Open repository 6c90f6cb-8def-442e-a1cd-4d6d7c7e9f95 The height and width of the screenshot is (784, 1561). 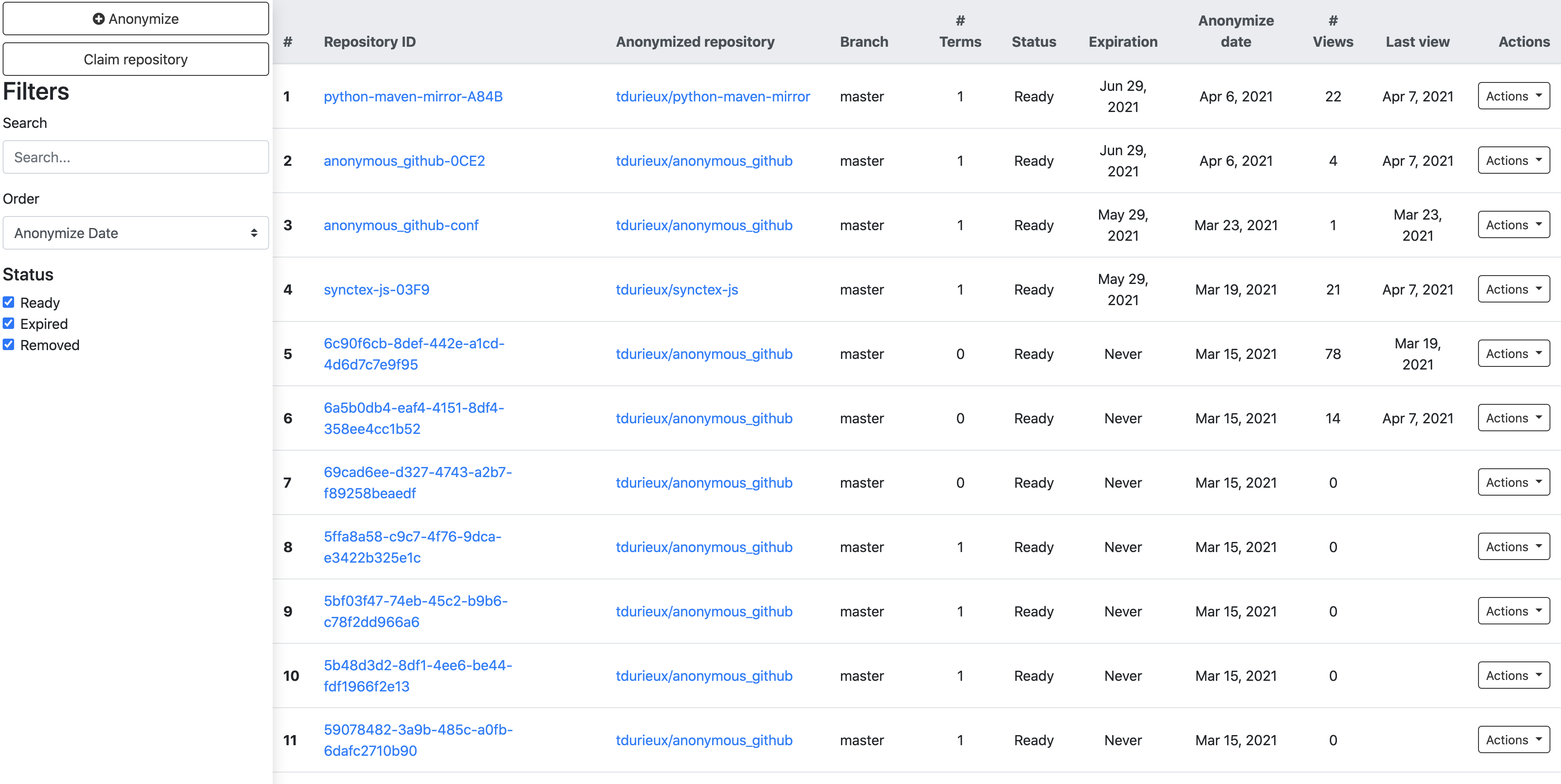(414, 354)
